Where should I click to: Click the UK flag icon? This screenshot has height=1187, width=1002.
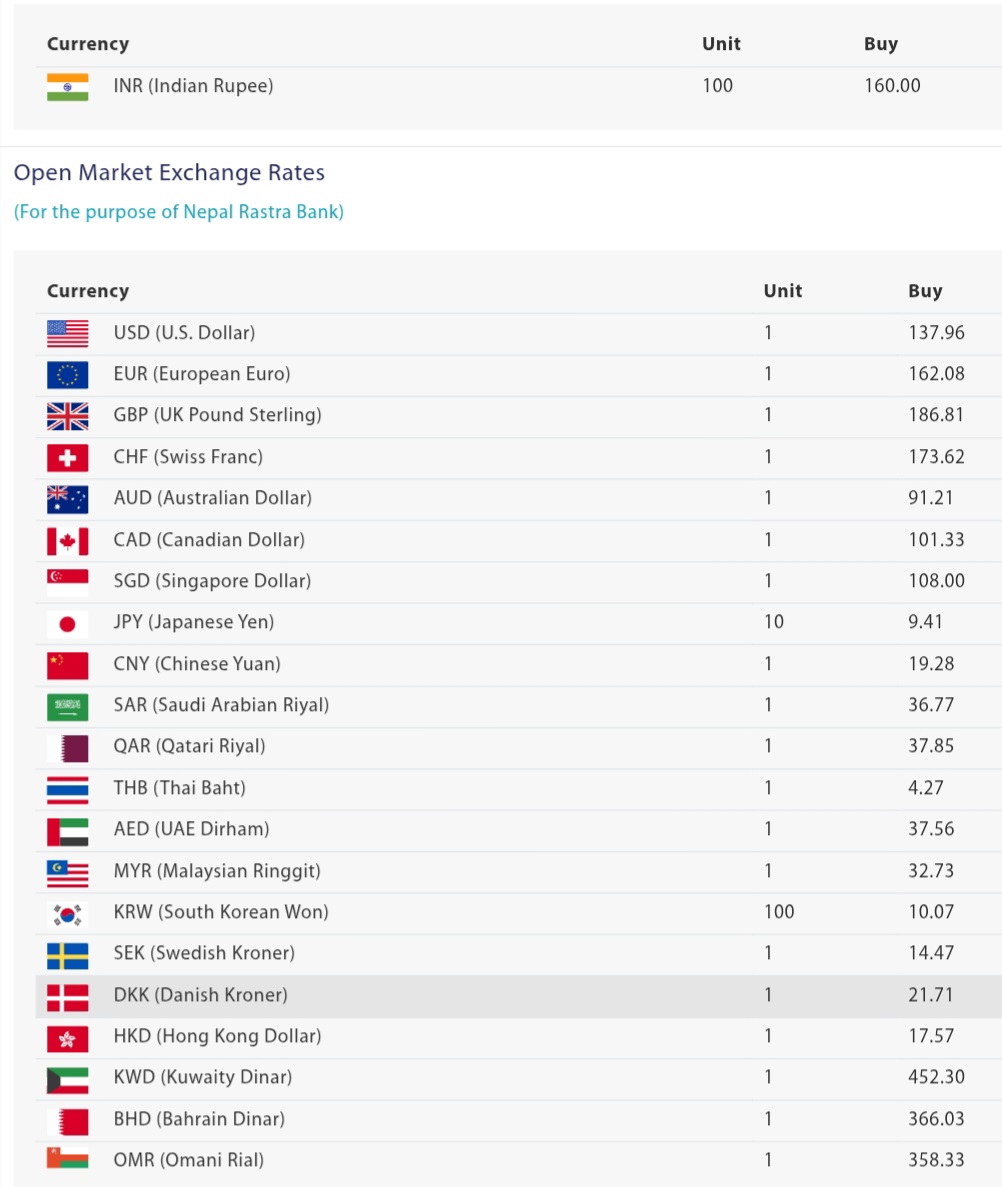pos(67,416)
